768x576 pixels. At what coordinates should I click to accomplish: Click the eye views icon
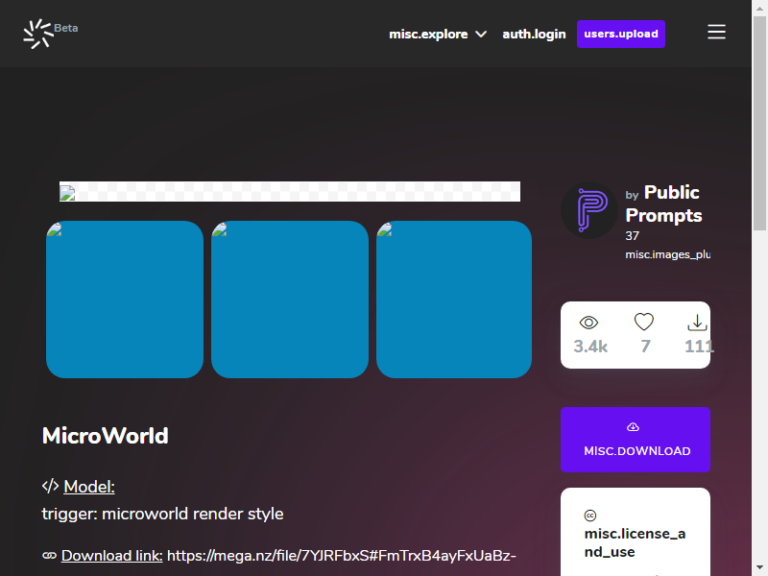(x=589, y=323)
